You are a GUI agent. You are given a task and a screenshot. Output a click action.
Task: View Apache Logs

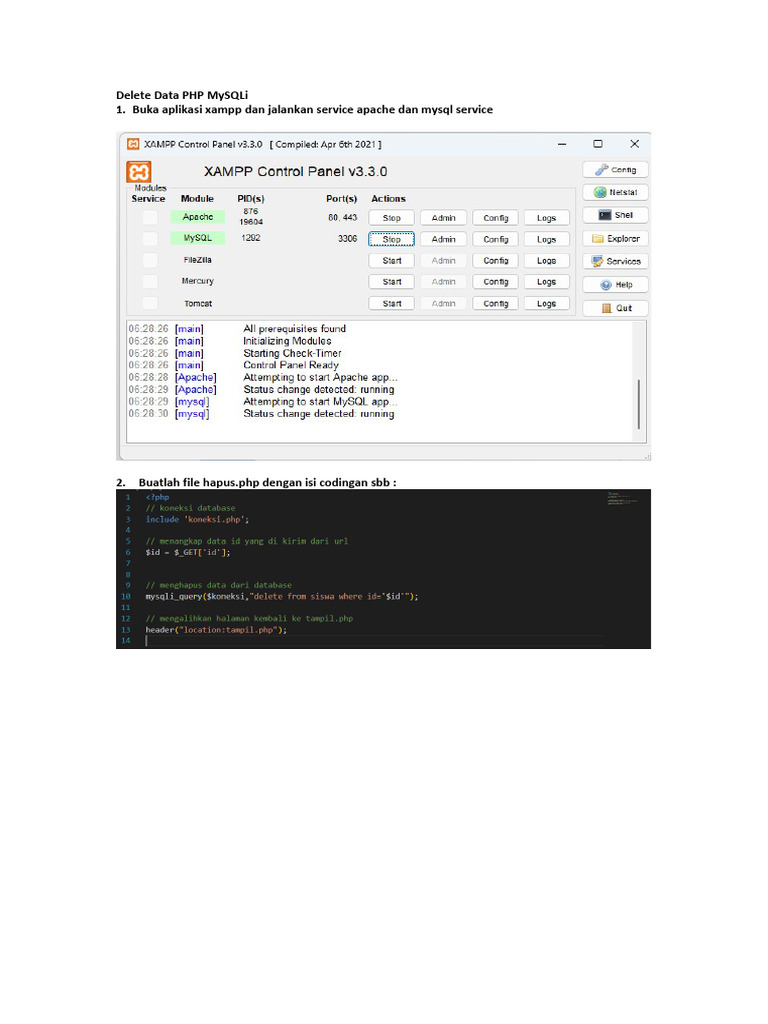point(547,218)
